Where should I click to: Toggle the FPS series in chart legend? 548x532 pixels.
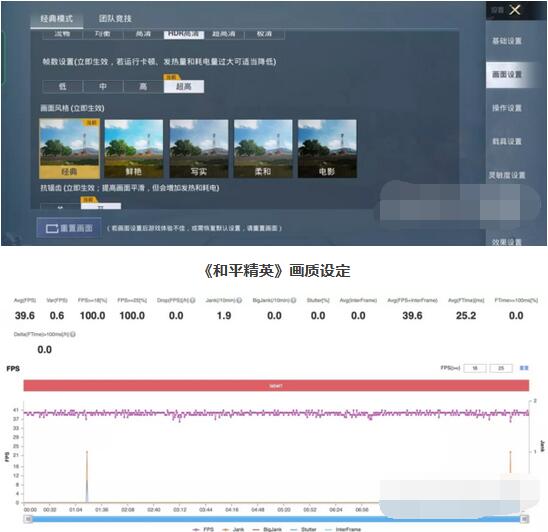click(203, 529)
